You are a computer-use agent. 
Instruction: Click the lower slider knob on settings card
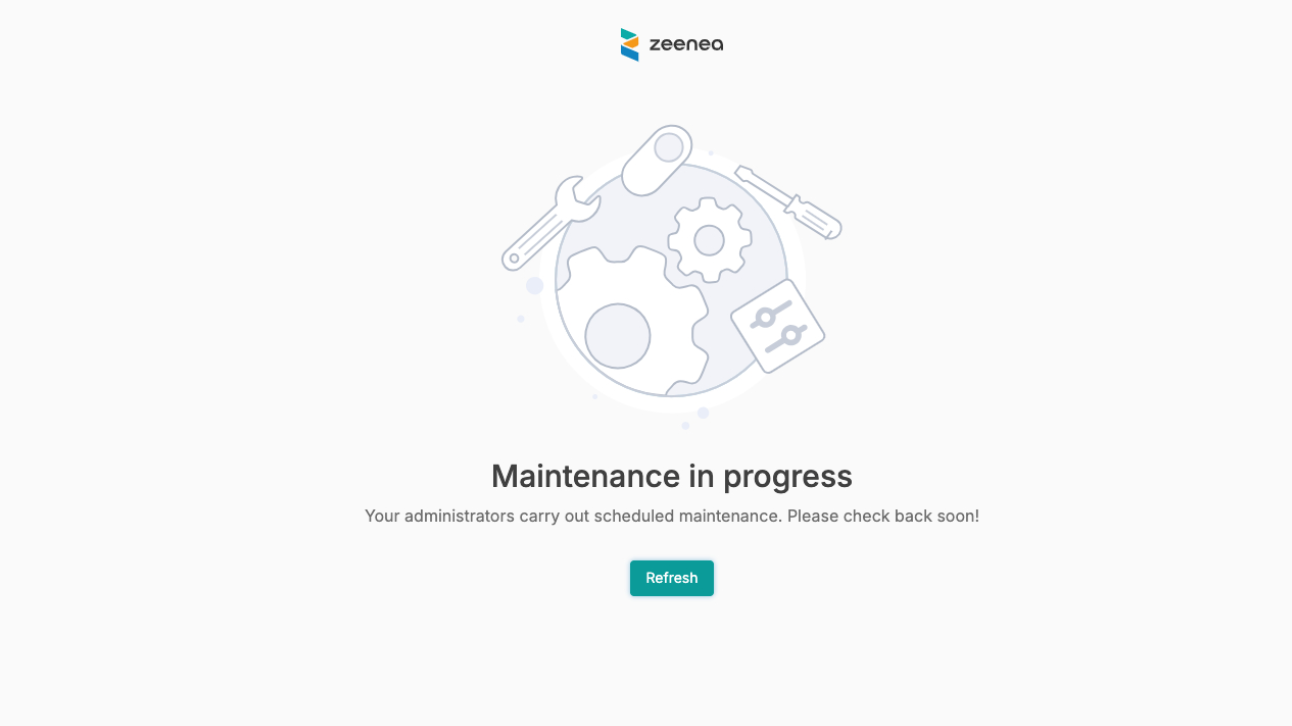click(791, 335)
